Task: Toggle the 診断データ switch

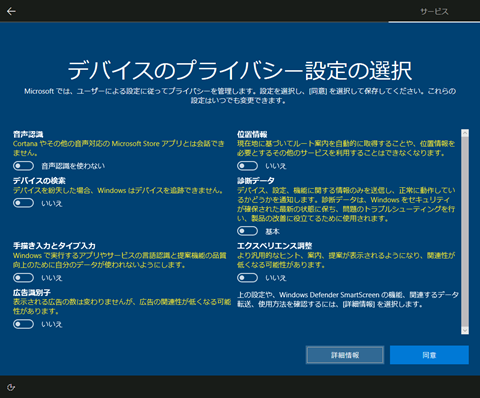Action: click(247, 231)
